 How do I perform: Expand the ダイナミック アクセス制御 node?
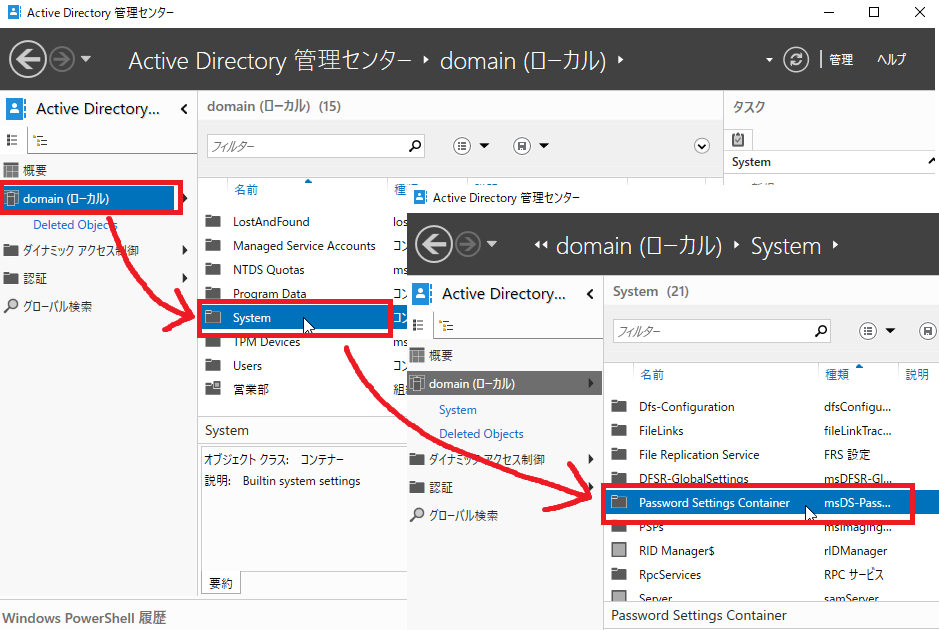click(185, 251)
